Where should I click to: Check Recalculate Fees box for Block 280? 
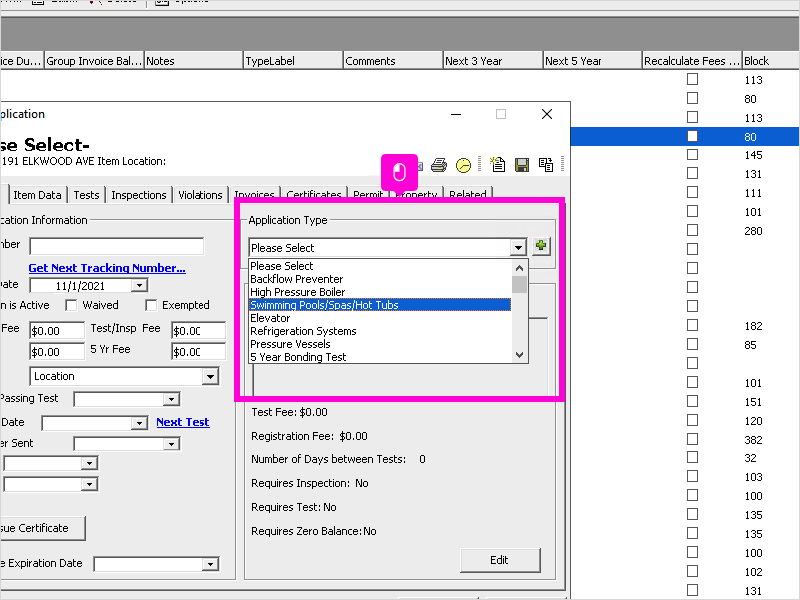pyautogui.click(x=692, y=230)
